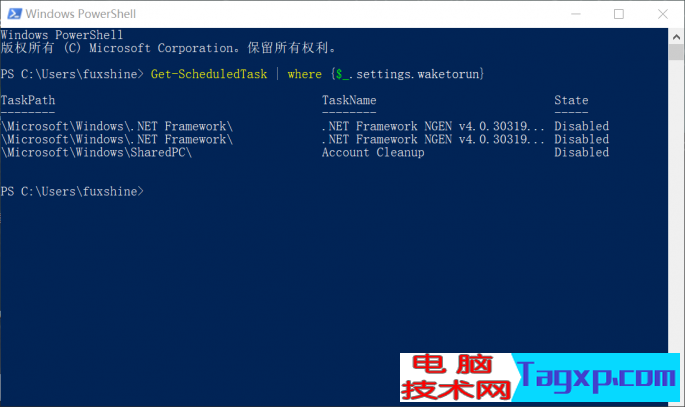
Task: Click the Tagxp.com watermark text
Action: tap(598, 379)
